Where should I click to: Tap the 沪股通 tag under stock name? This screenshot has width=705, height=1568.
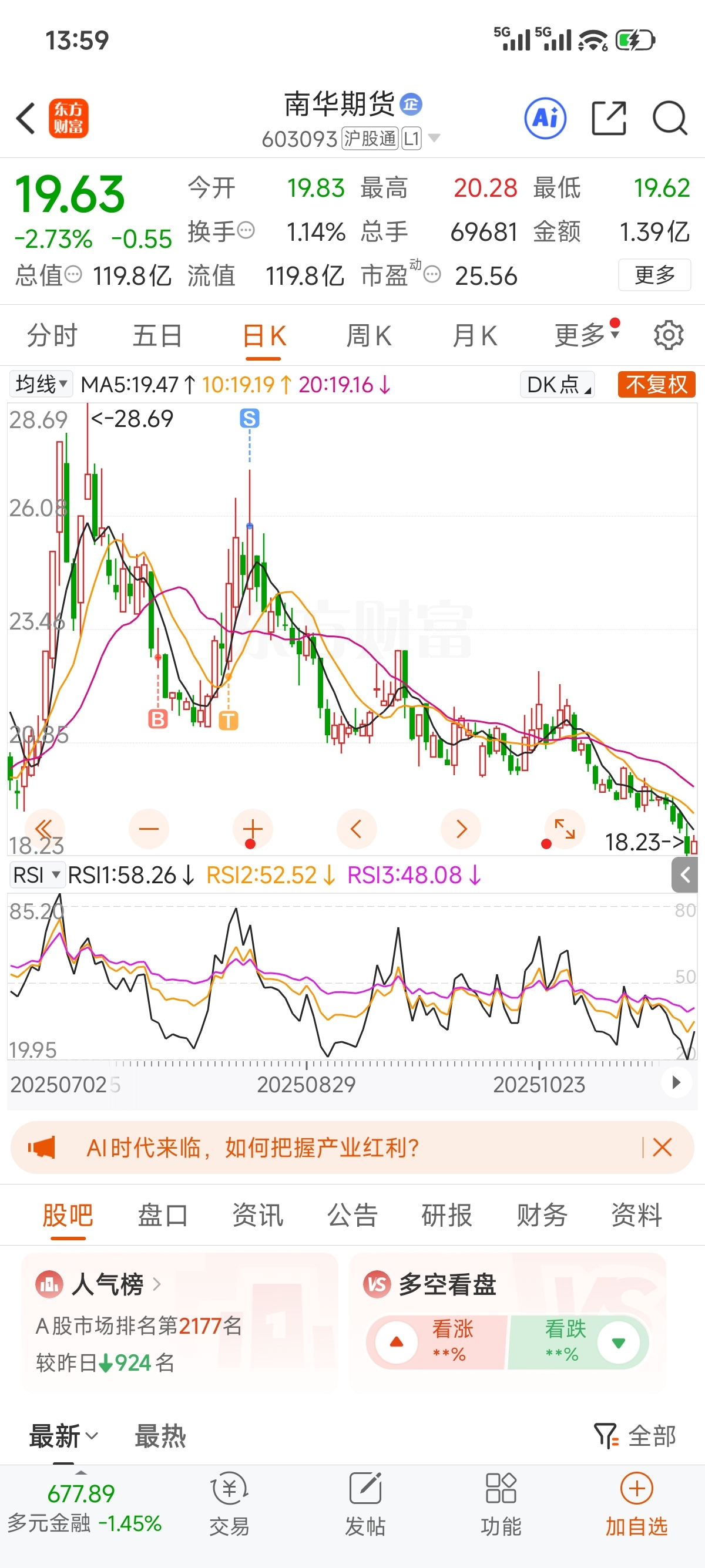pos(370,139)
